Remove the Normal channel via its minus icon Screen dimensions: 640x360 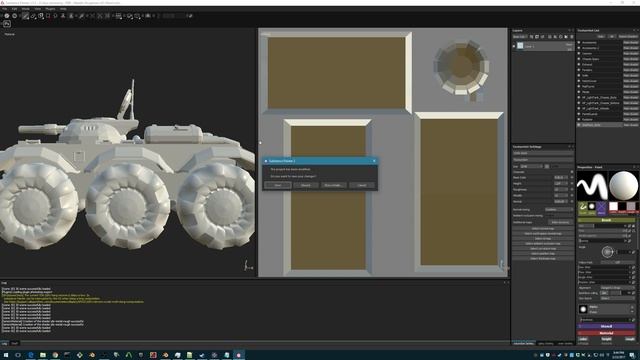571,201
